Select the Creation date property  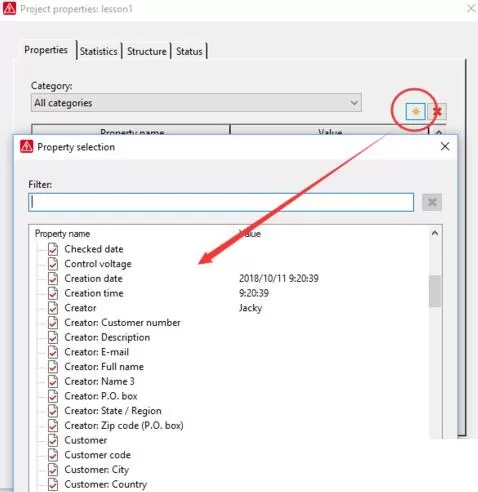[x=93, y=278]
